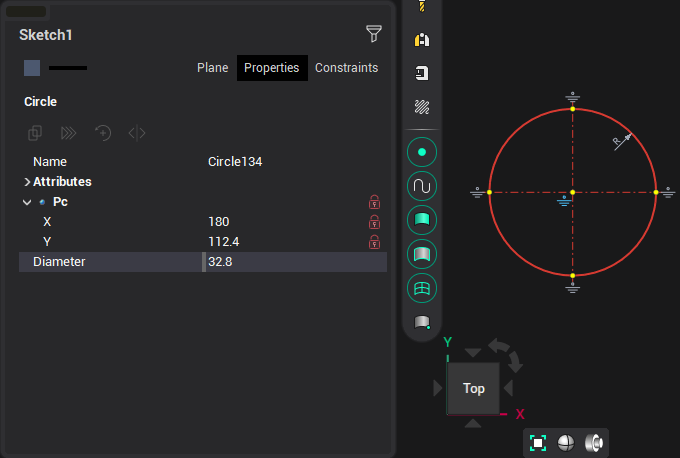Open the filter icon in Sketch1 panel
The image size is (680, 458).
[x=374, y=35]
